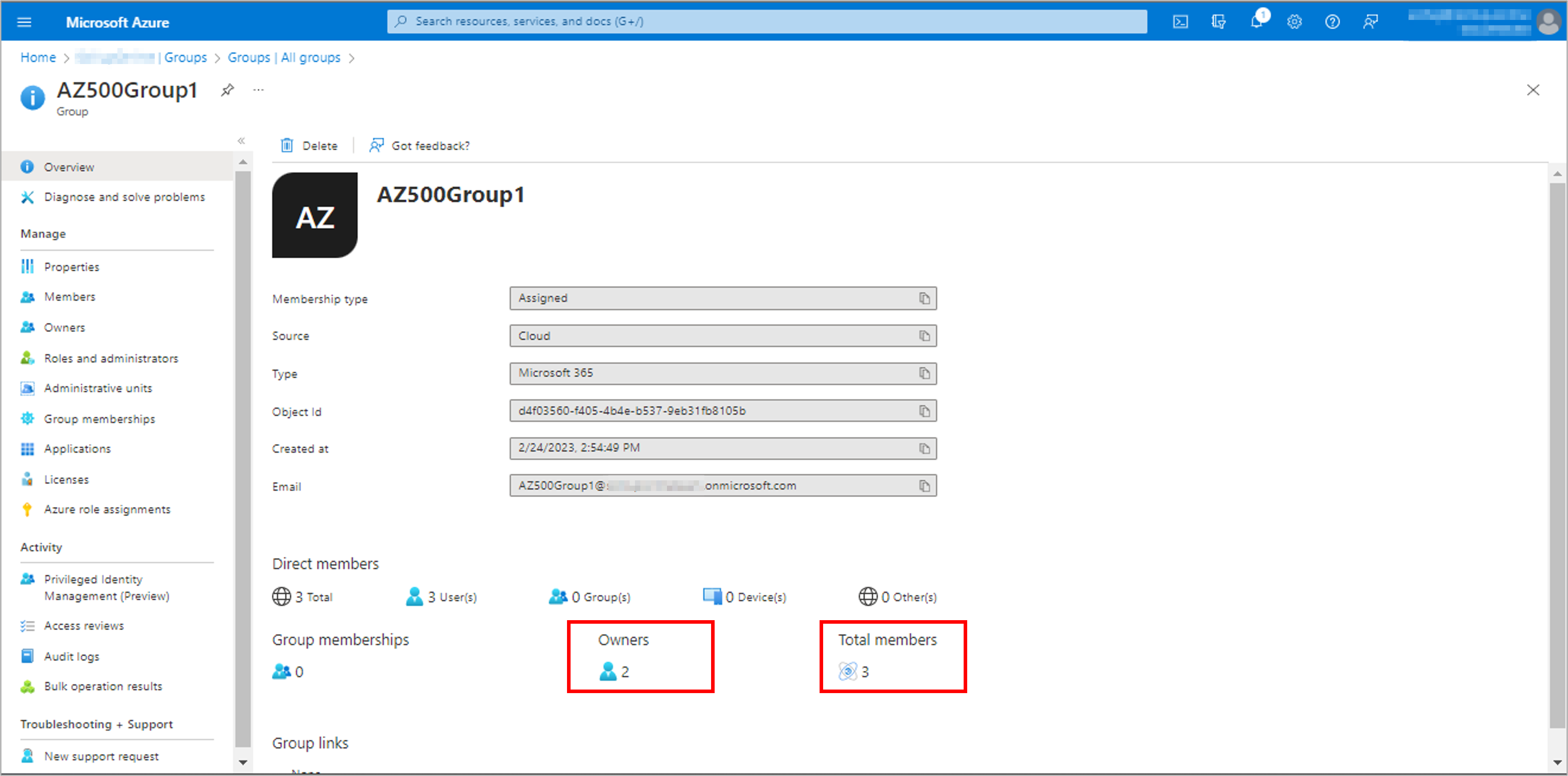Copy the Type value

[924, 373]
